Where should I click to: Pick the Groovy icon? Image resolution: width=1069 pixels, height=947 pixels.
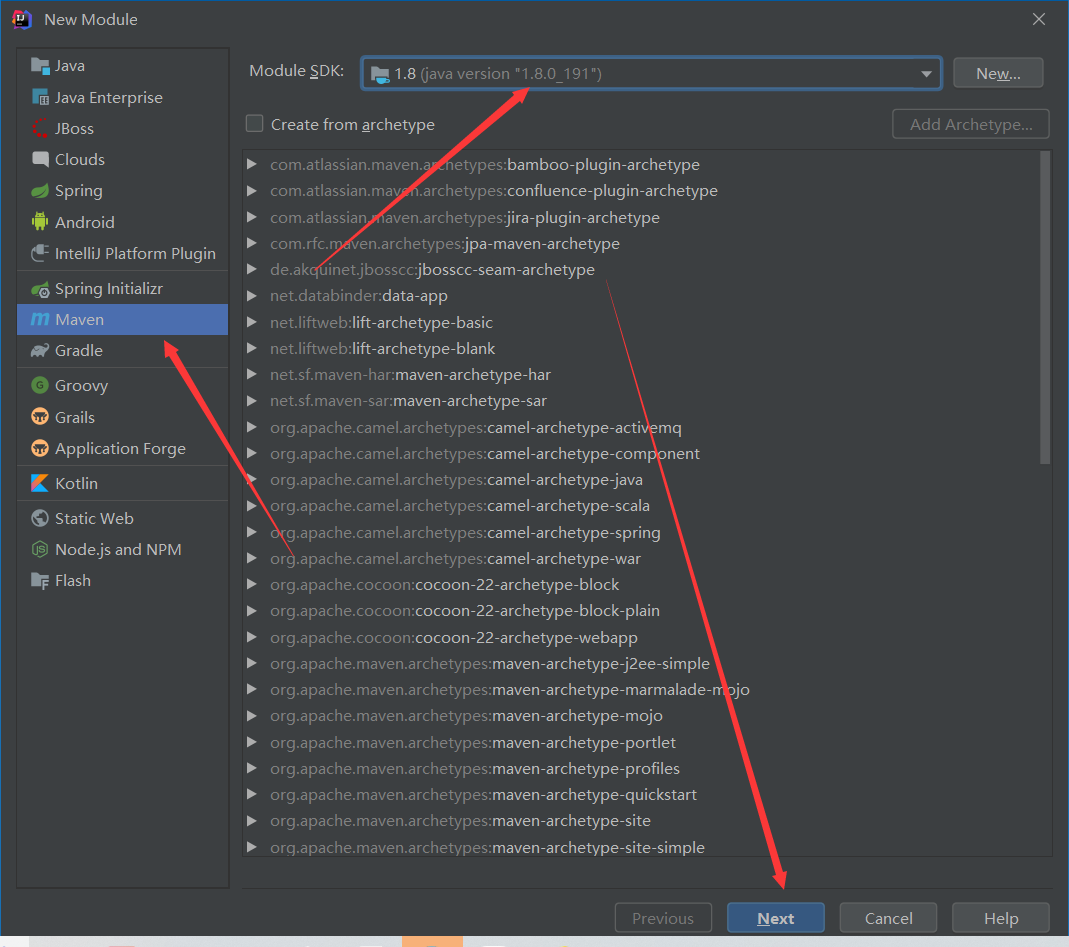coord(40,385)
